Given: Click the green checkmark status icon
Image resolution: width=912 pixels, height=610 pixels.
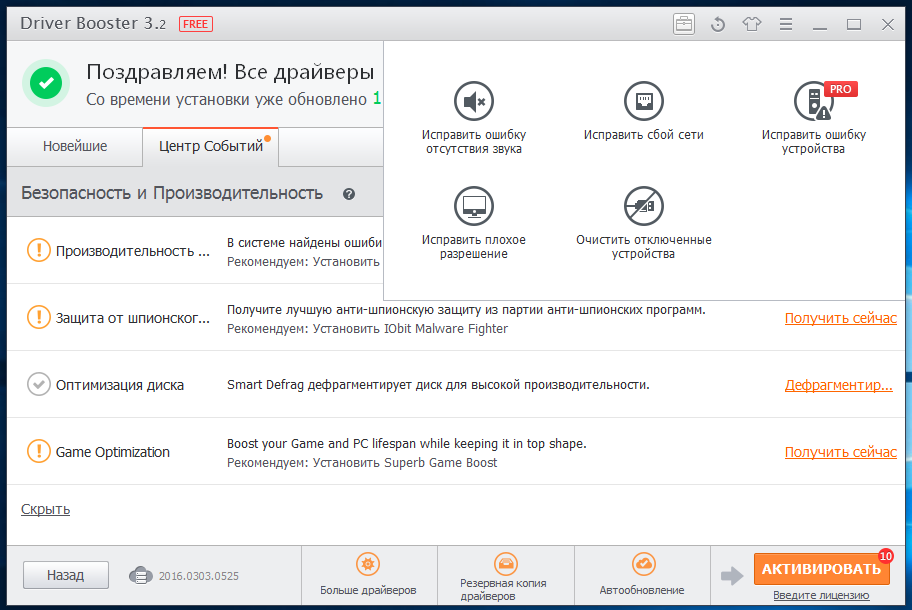Looking at the screenshot, I should (46, 83).
